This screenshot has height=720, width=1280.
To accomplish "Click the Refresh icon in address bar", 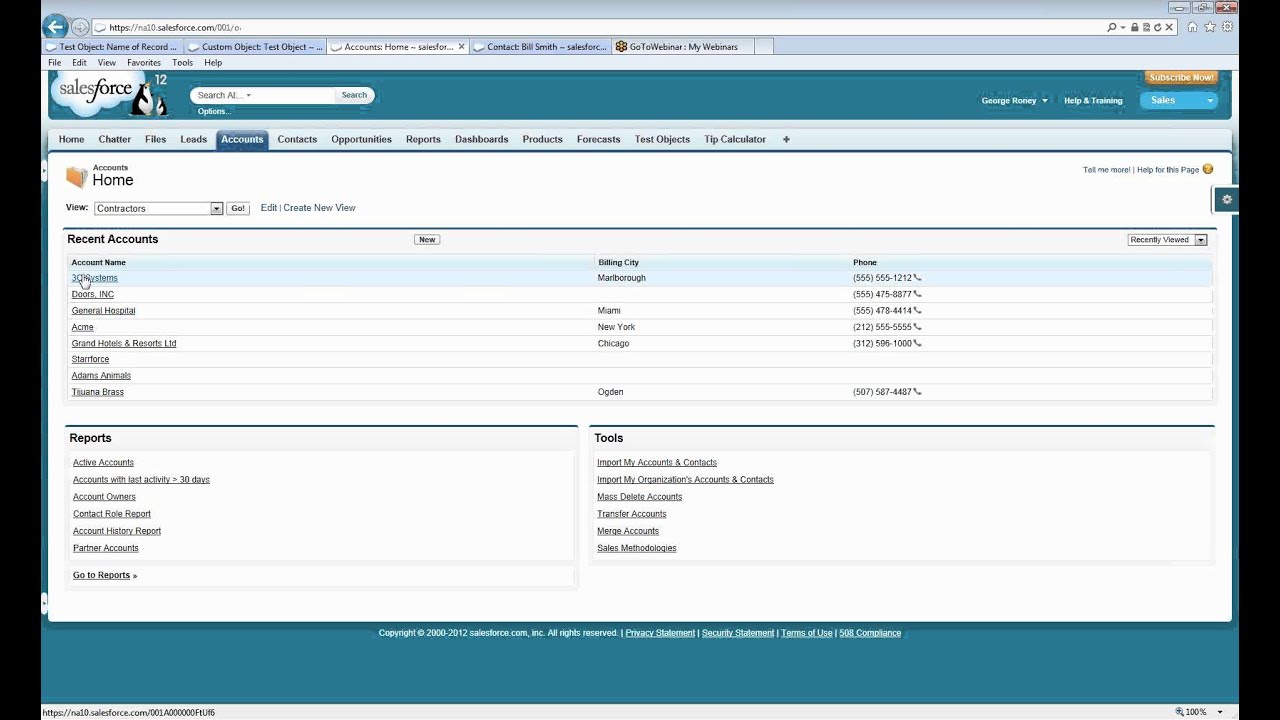I will click(1157, 27).
